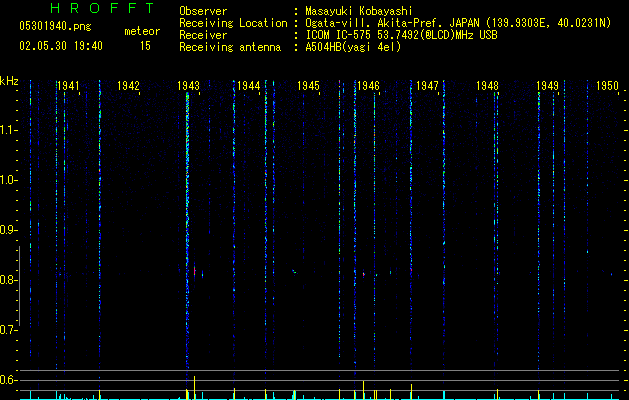Click the kHz axis unit label

(x=9, y=81)
